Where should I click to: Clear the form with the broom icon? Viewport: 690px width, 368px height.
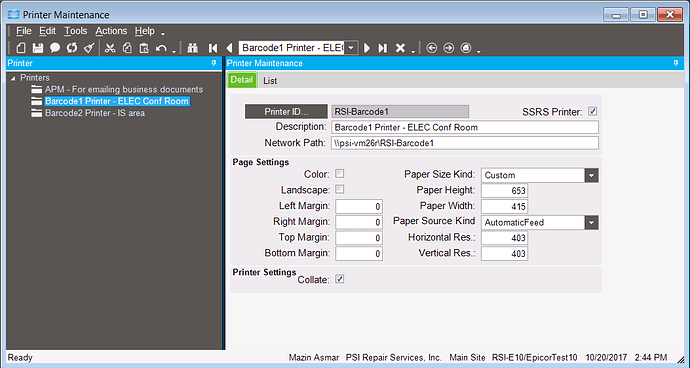(x=89, y=48)
